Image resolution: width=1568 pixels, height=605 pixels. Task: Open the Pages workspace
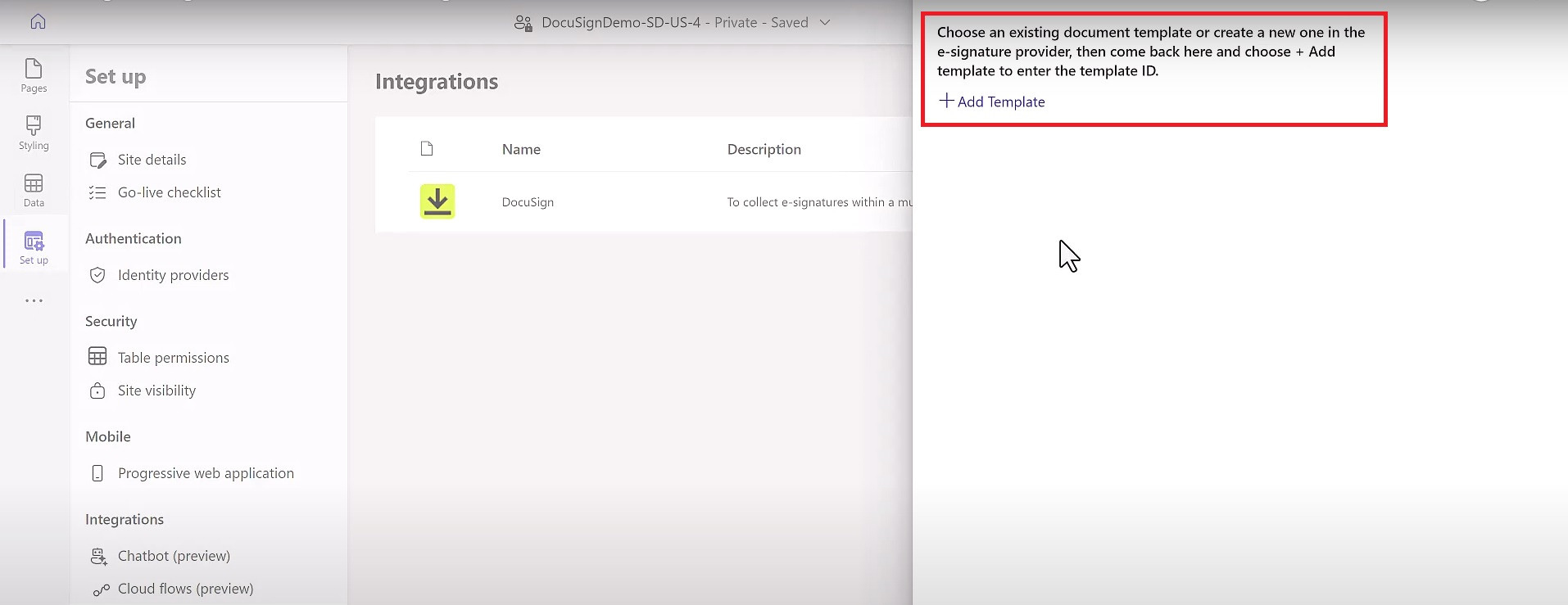(34, 75)
